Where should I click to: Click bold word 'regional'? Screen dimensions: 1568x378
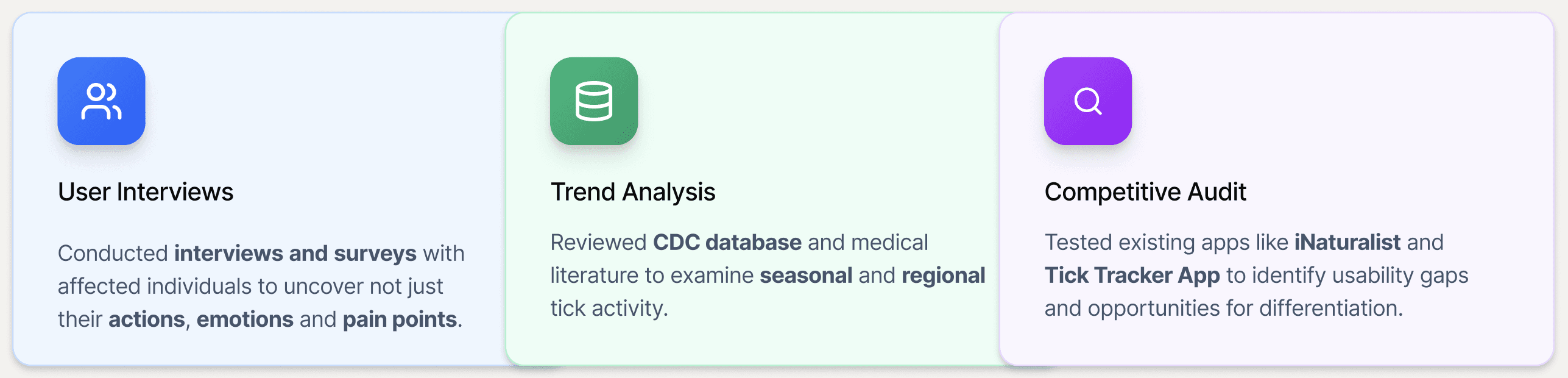coord(944,276)
